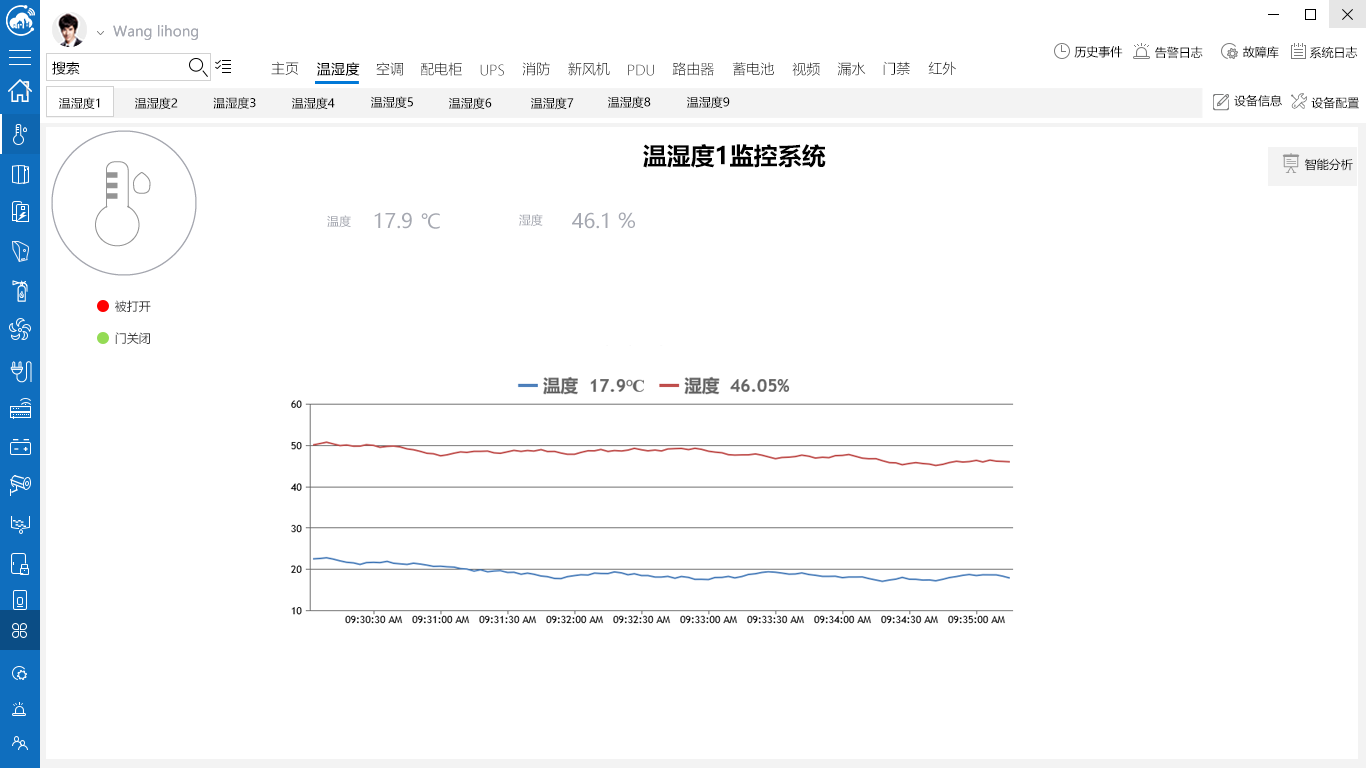Image resolution: width=1366 pixels, height=768 pixels.
Task: Open the UPS menu item
Action: 492,70
